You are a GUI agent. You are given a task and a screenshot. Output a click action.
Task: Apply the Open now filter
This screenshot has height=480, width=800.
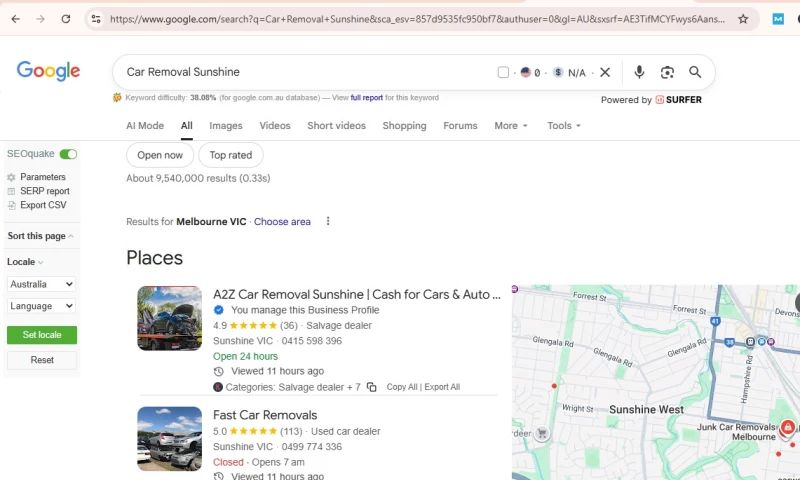[160, 155]
